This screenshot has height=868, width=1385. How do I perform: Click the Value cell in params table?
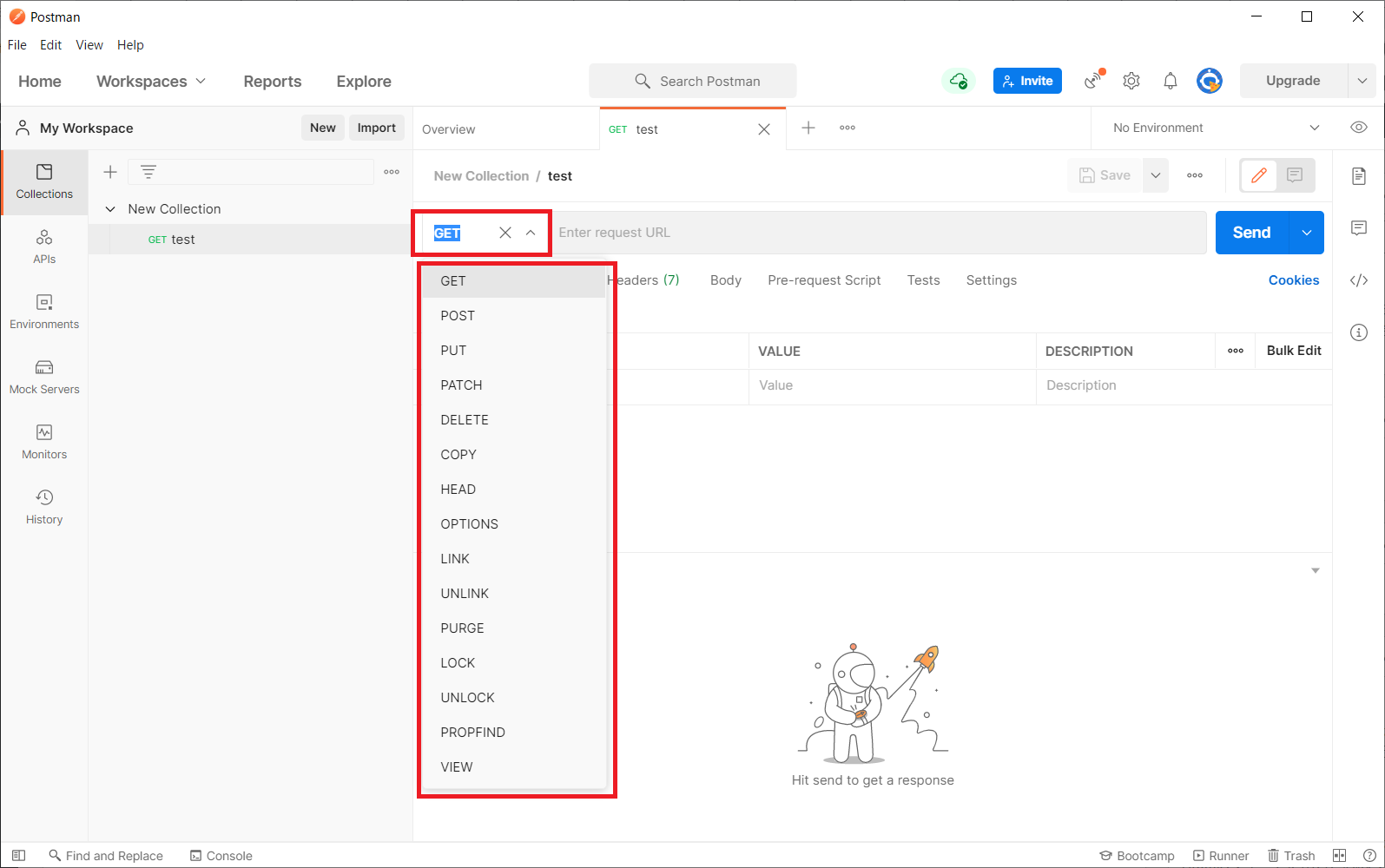tap(892, 385)
